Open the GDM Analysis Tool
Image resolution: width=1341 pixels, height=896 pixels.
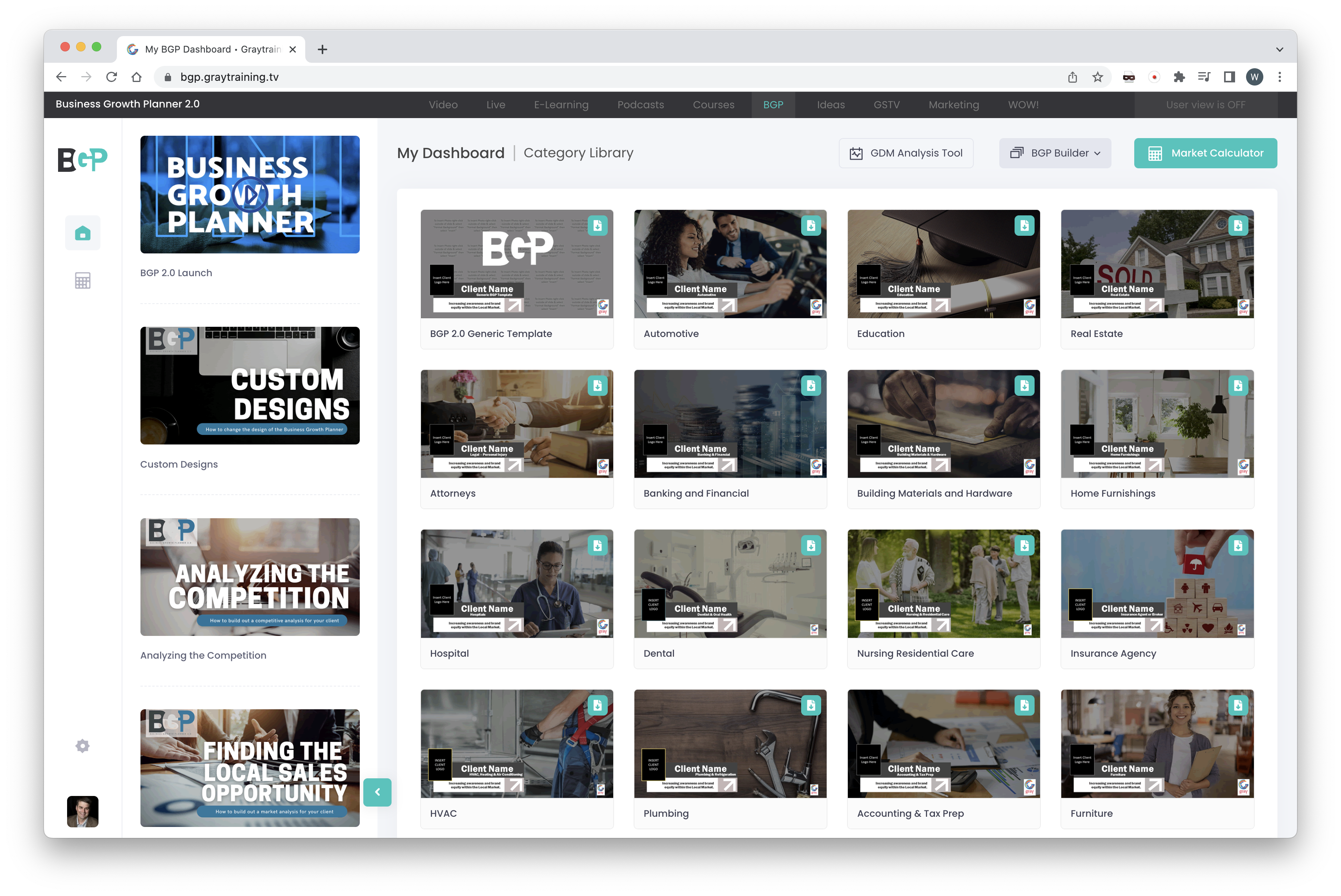906,153
